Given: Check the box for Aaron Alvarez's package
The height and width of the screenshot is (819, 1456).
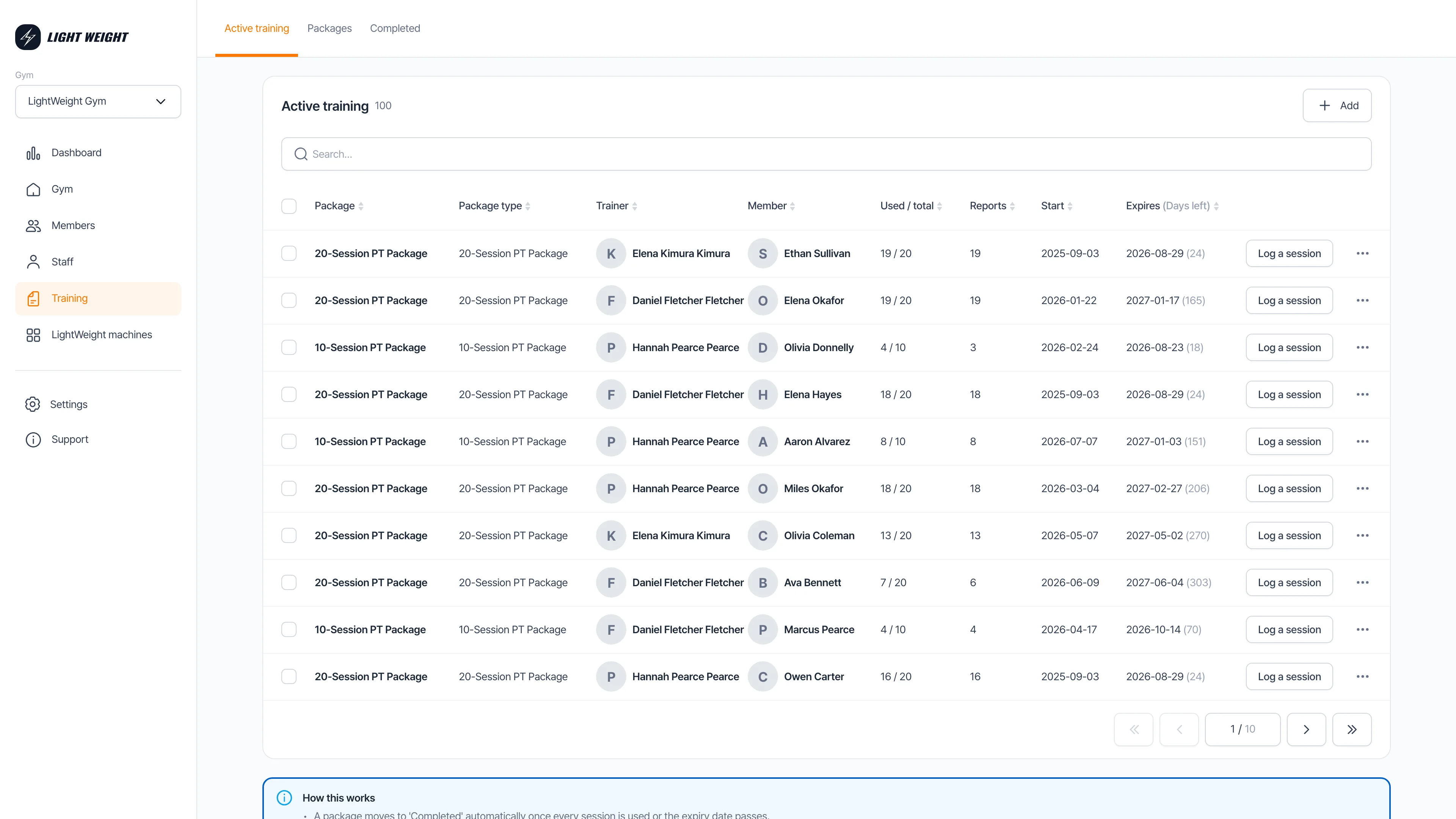Looking at the screenshot, I should [289, 441].
